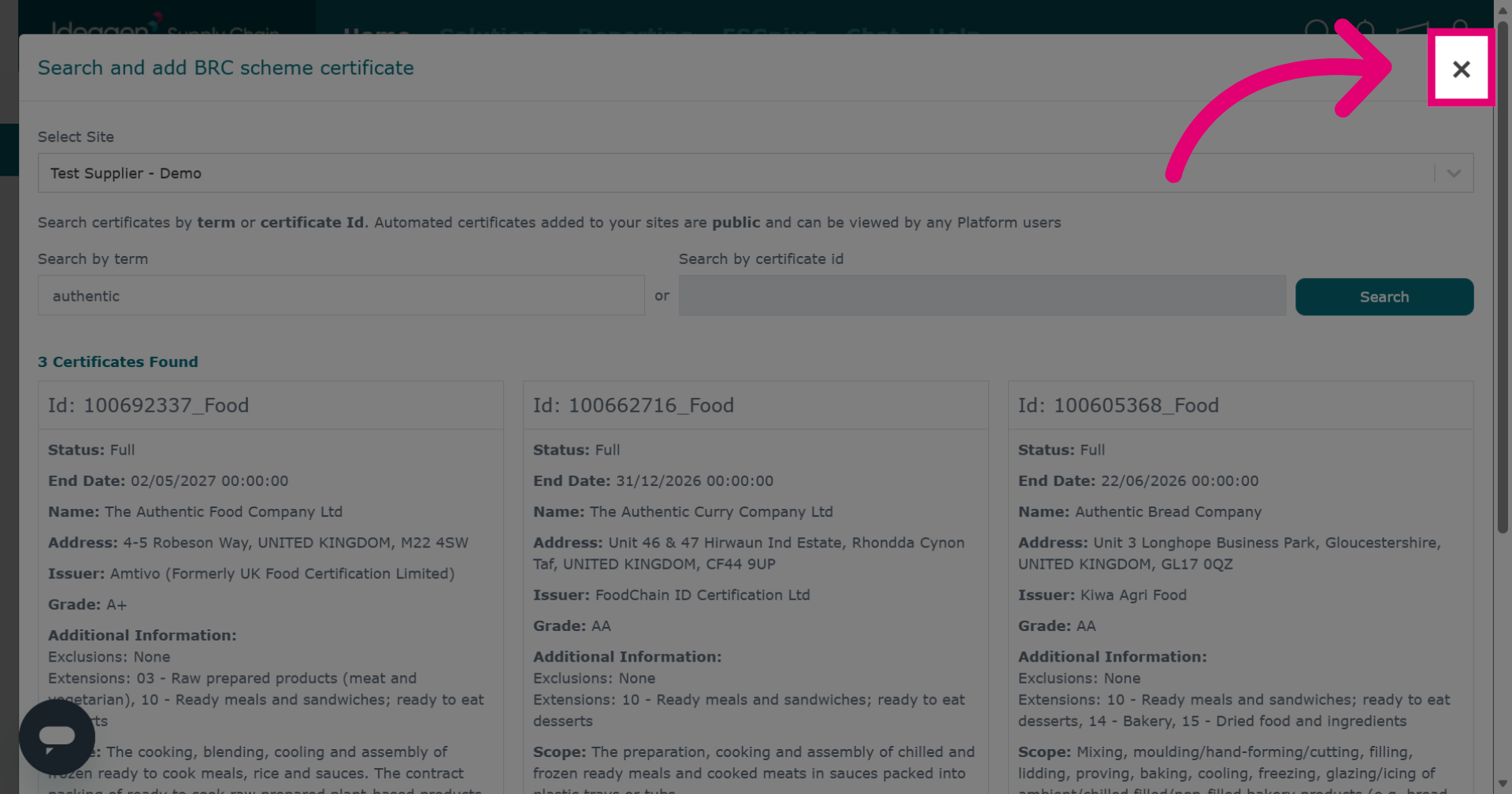Image resolution: width=1512 pixels, height=794 pixels.
Task: Click Issuer Kiwa Agri Food
Action: tap(1102, 595)
